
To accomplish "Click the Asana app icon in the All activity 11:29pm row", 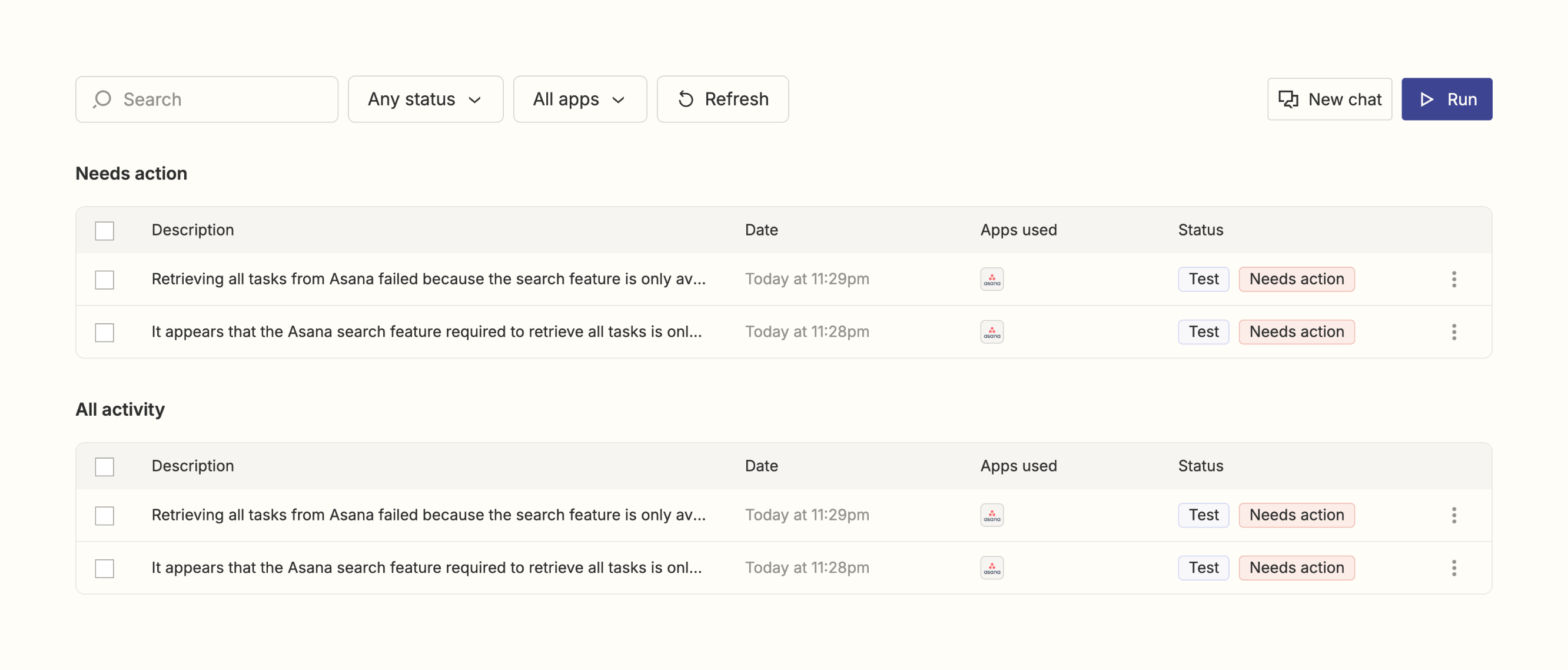I will (992, 515).
